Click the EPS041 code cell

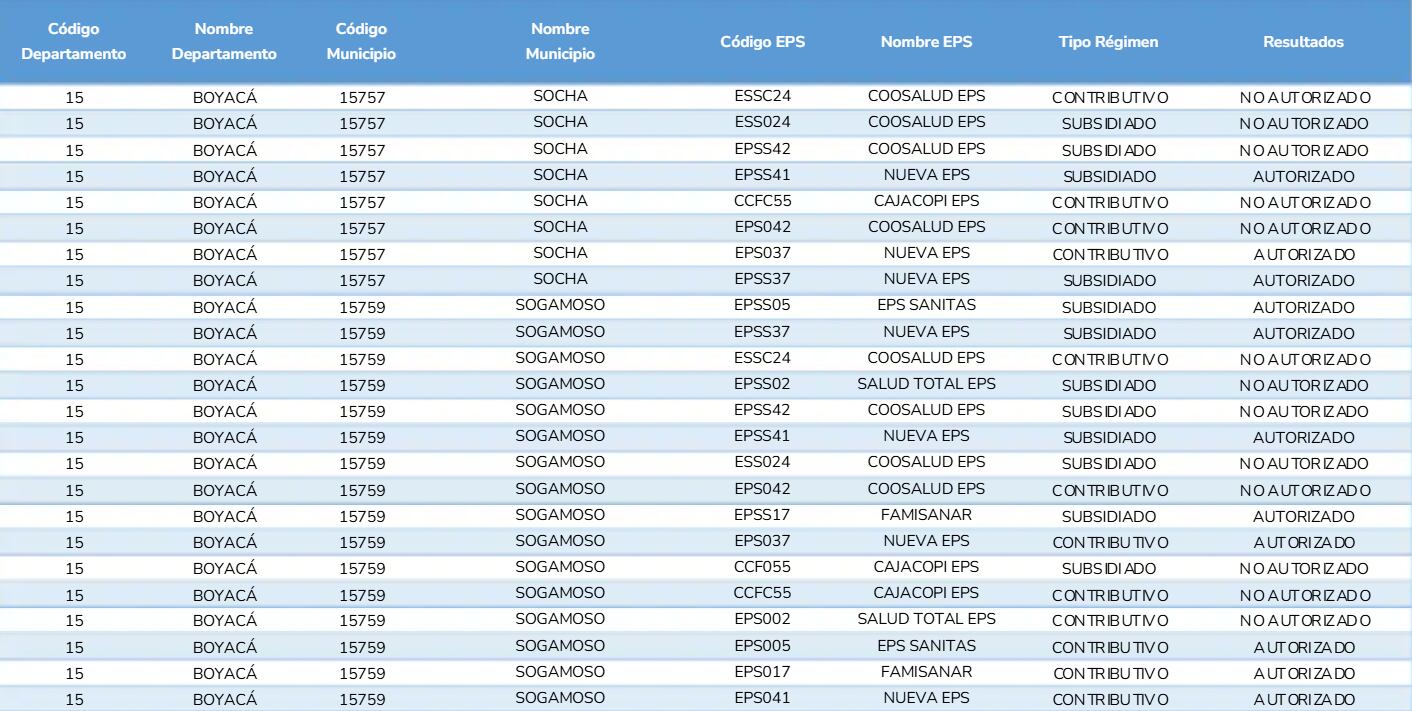tap(763, 698)
